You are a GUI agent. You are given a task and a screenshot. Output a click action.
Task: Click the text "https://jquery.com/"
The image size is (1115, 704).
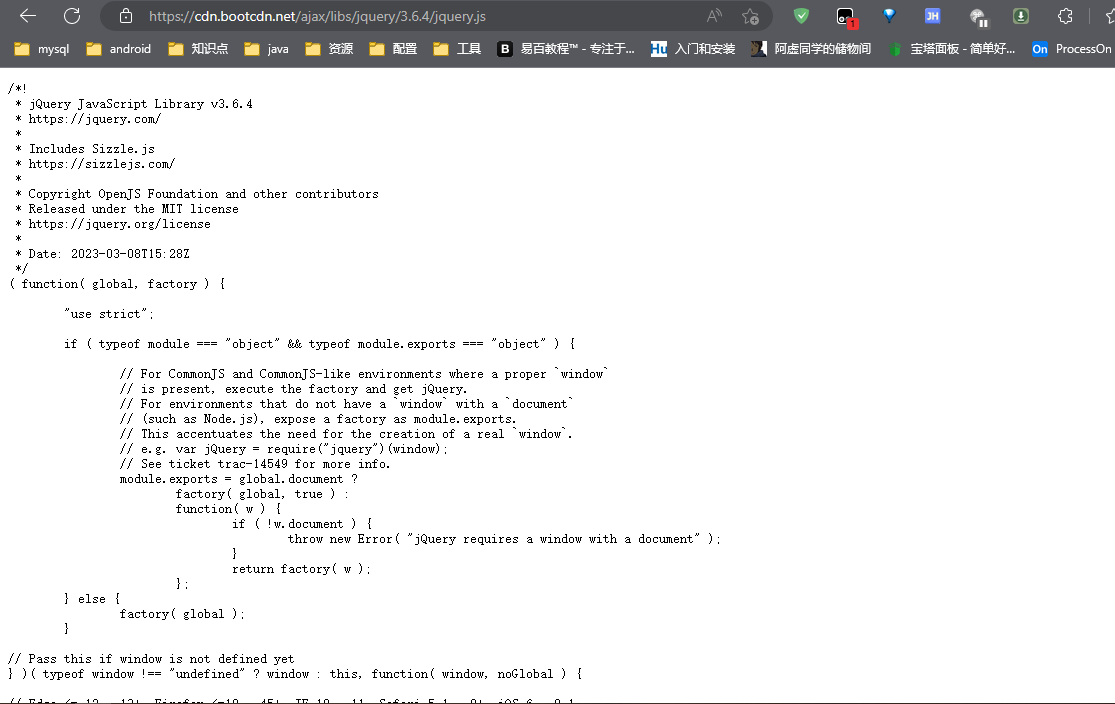95,119
